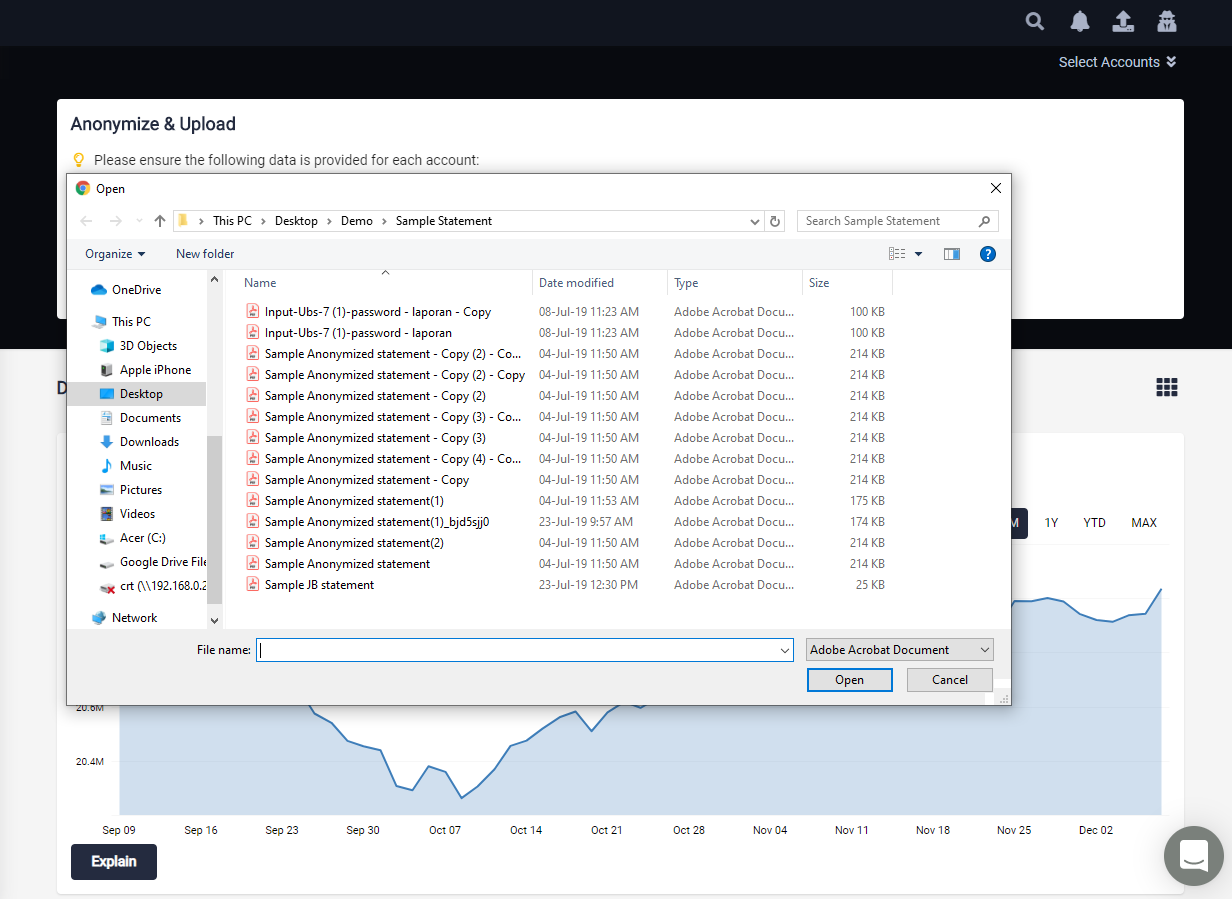The width and height of the screenshot is (1232, 899).
Task: Select the YTD chart range tab
Action: pyautogui.click(x=1095, y=523)
